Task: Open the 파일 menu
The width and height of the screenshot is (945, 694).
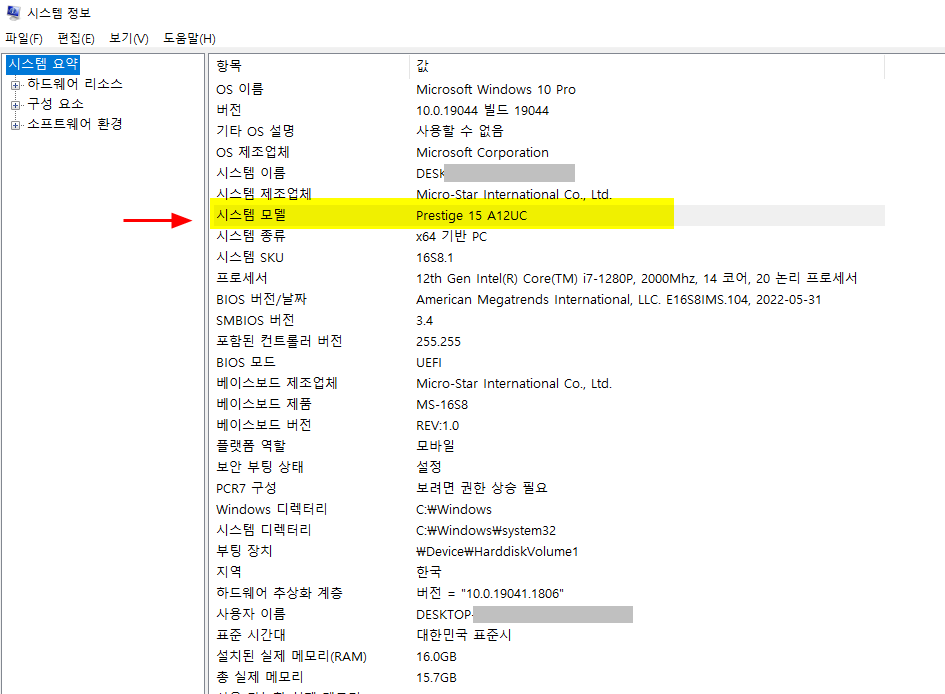Action: (x=23, y=38)
